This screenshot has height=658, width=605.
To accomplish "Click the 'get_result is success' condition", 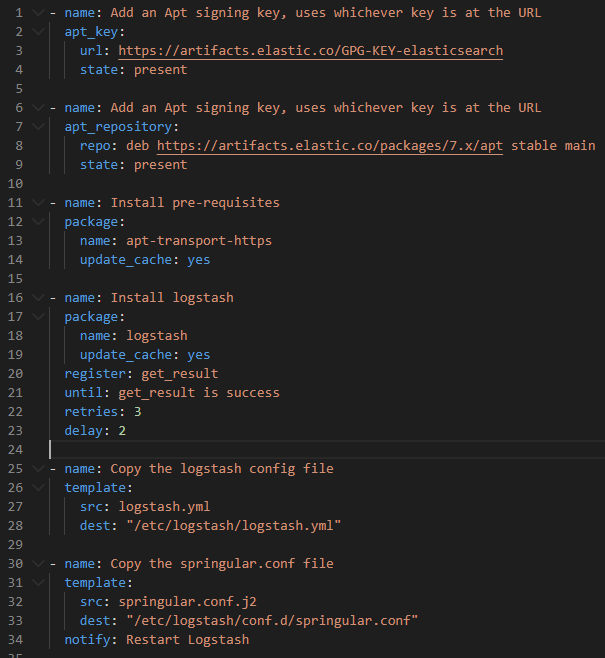I will [199, 393].
